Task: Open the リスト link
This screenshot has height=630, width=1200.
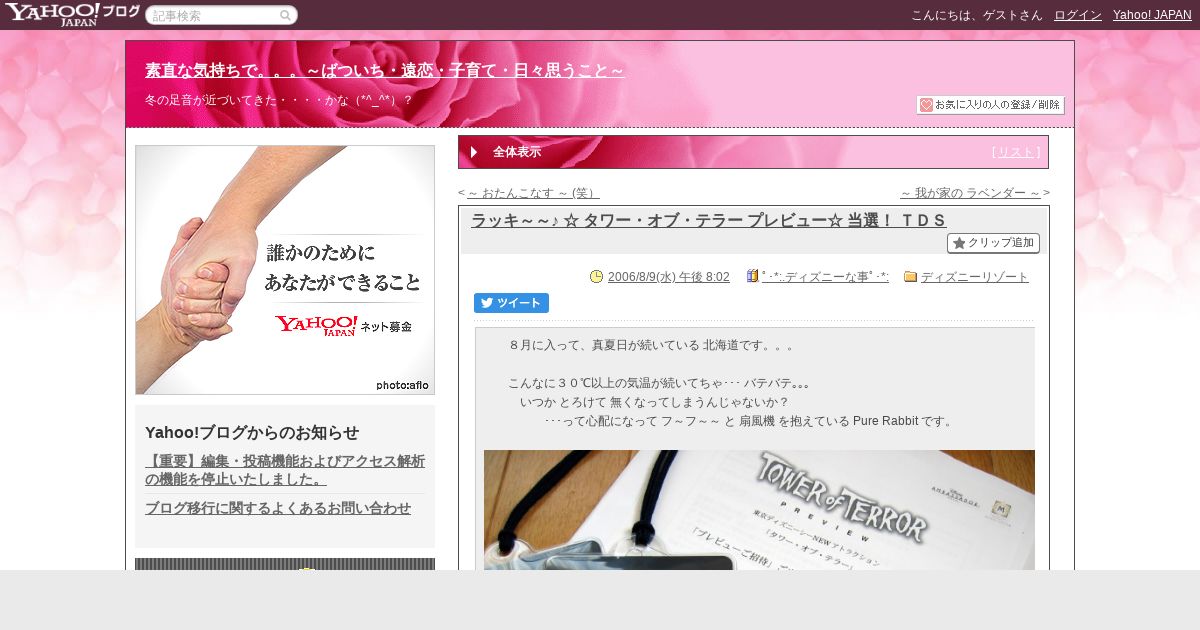Action: pos(1015,152)
